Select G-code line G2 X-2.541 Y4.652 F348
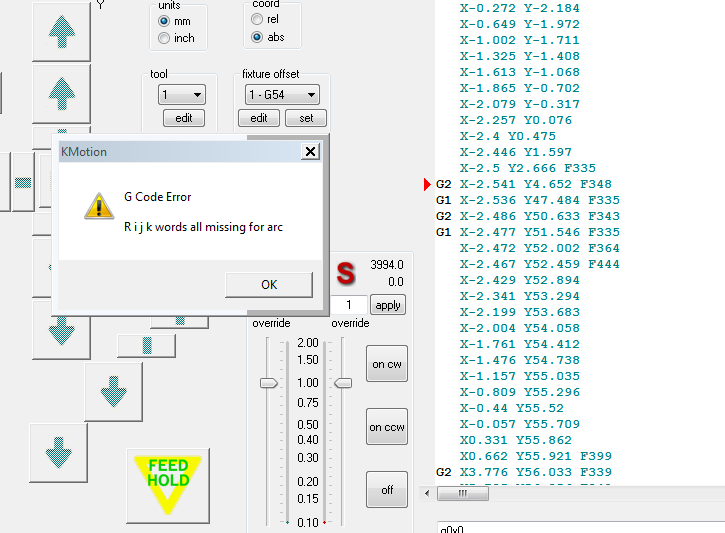 pyautogui.click(x=524, y=184)
